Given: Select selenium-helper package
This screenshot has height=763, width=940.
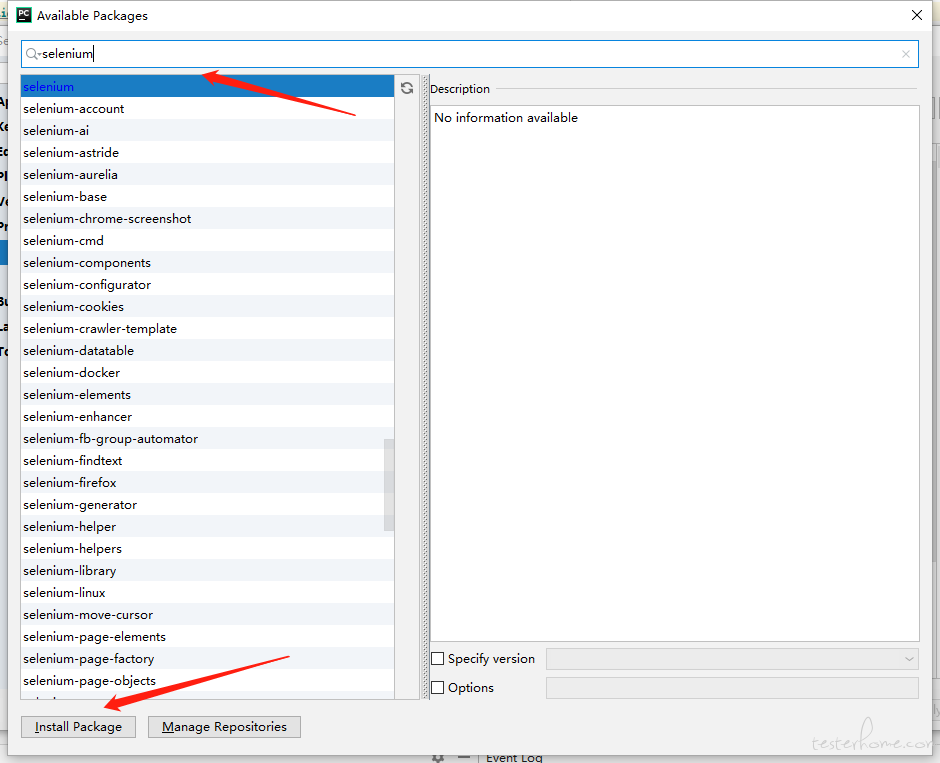Looking at the screenshot, I should tap(207, 526).
